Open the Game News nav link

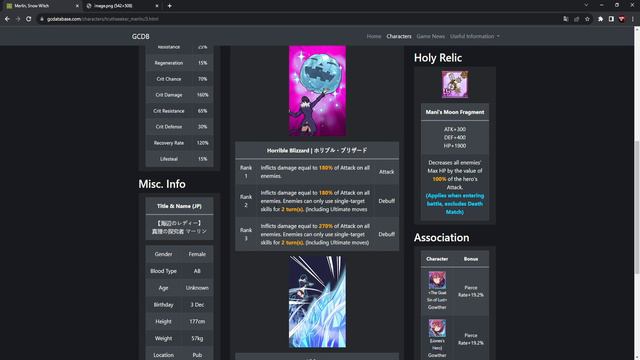tap(431, 36)
